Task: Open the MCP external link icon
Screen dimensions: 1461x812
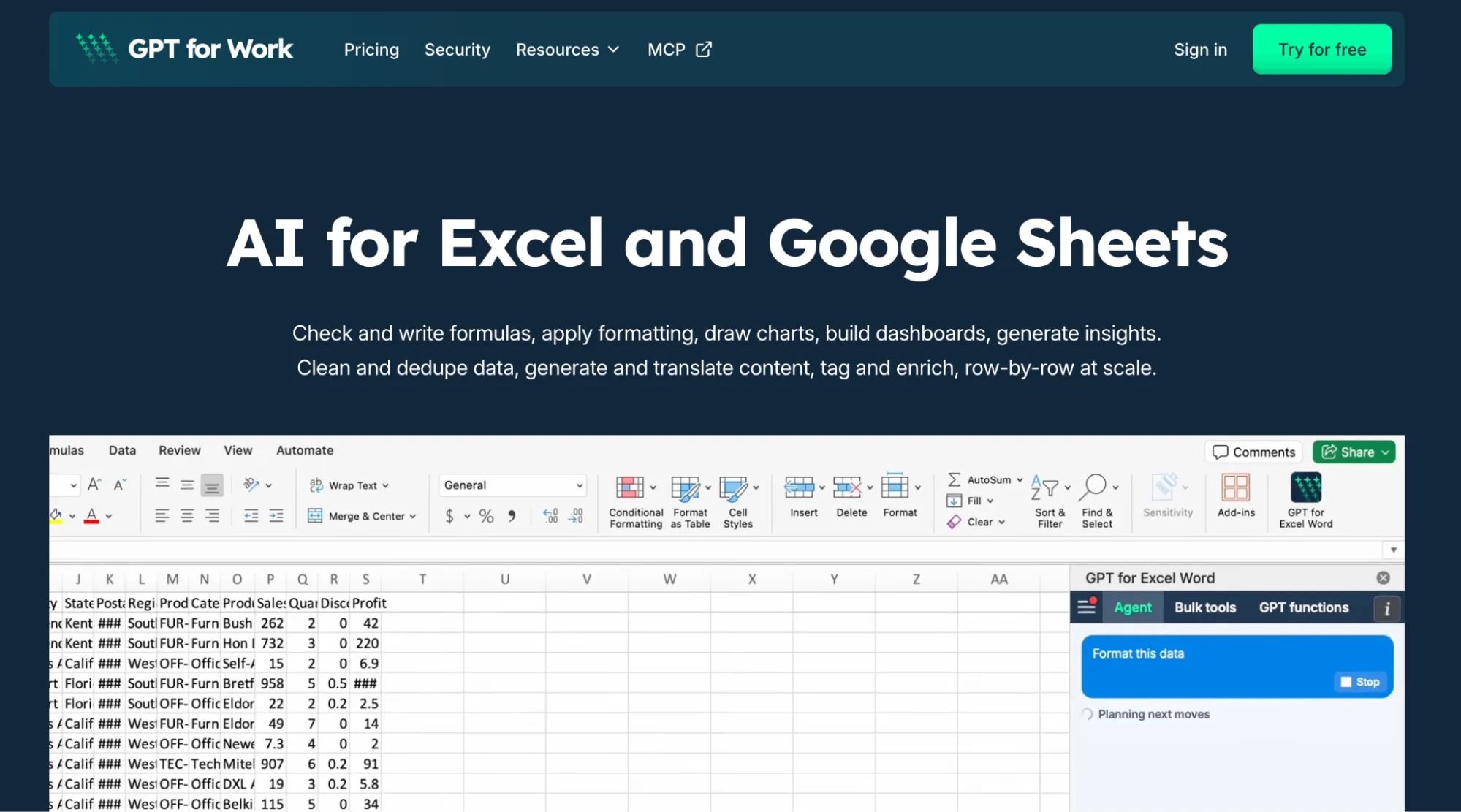Action: pos(704,49)
